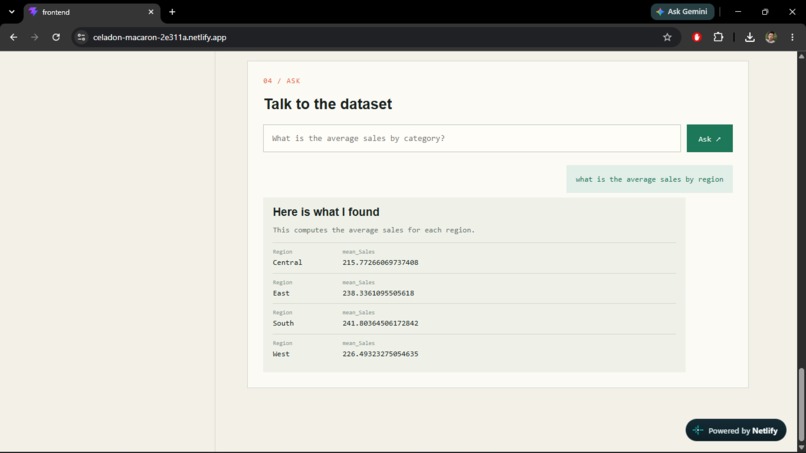
Task: Select the value 241.80364506172842
Action: tap(380, 323)
